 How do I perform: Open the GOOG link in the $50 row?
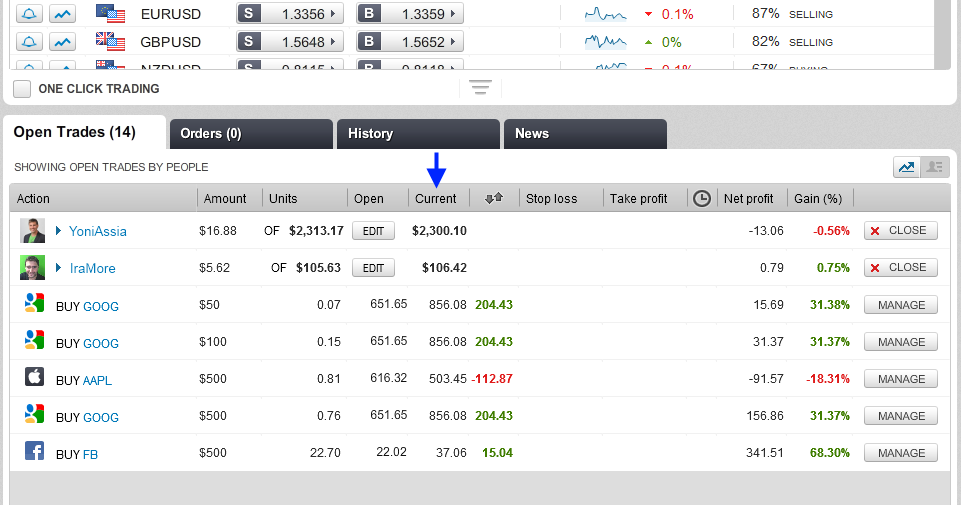(x=101, y=306)
